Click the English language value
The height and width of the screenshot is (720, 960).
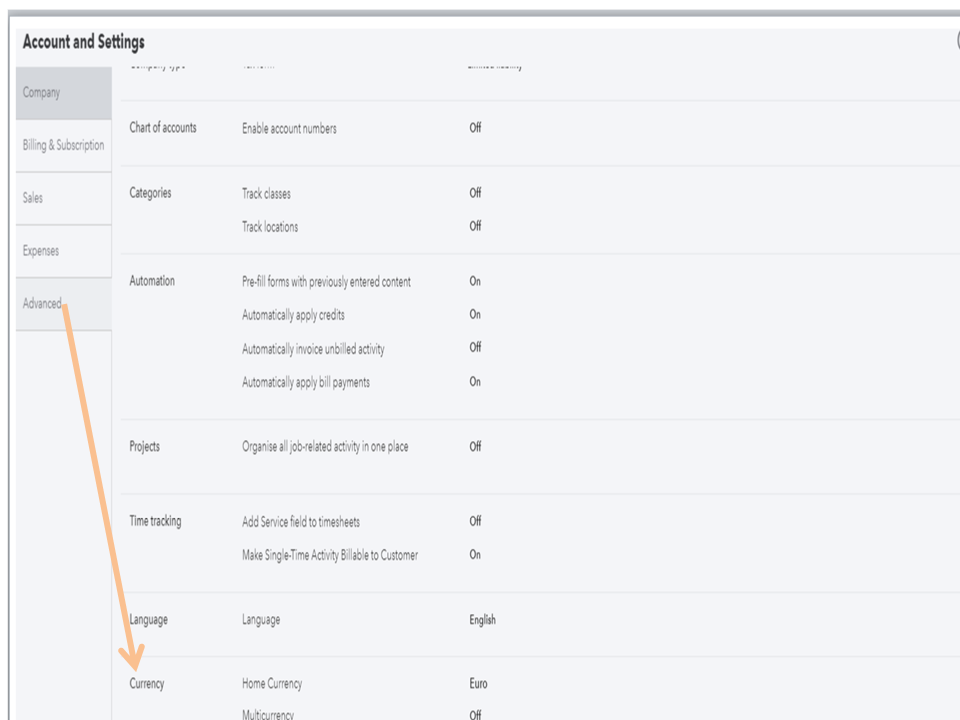tap(482, 620)
